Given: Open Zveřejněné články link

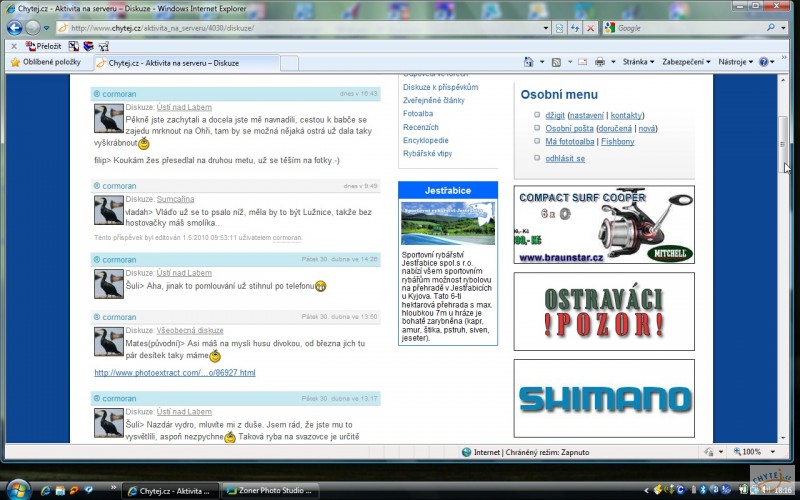Looking at the screenshot, I should click(x=434, y=101).
